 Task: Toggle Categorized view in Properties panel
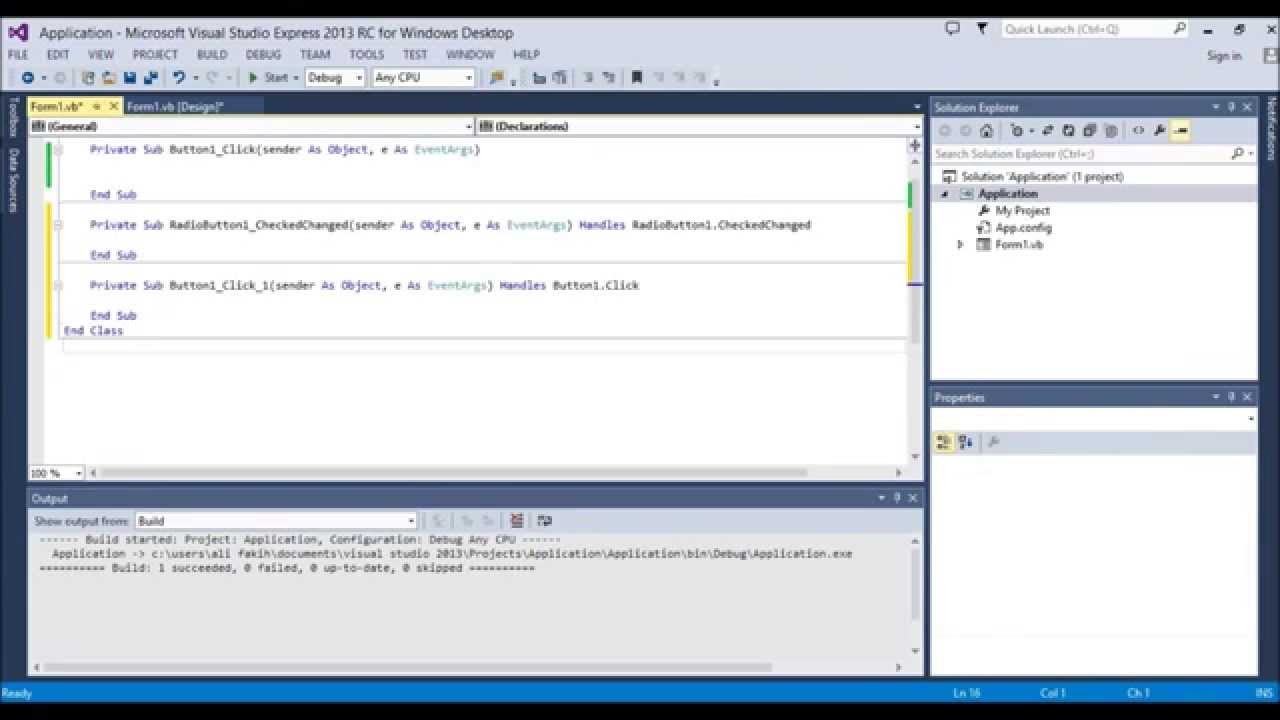(x=944, y=442)
